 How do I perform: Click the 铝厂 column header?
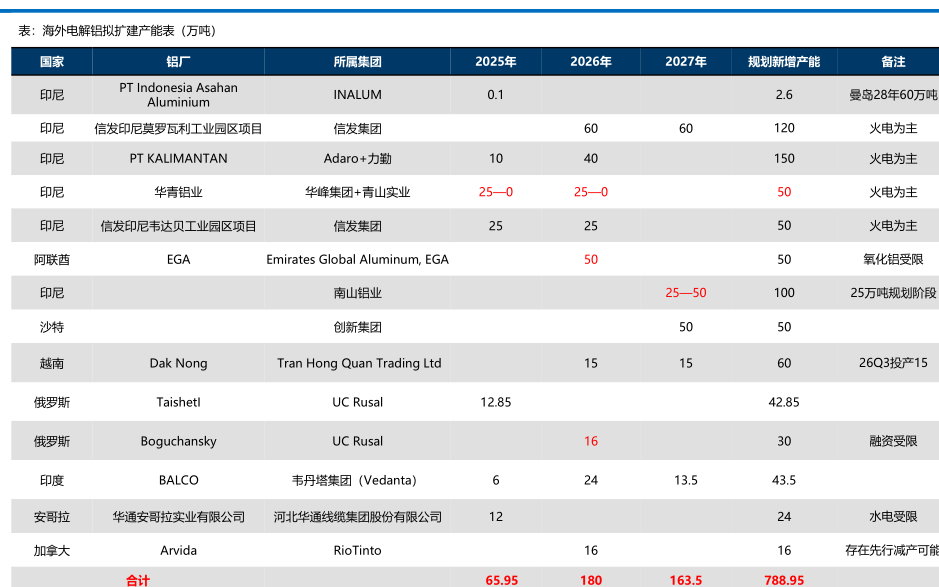point(178,62)
